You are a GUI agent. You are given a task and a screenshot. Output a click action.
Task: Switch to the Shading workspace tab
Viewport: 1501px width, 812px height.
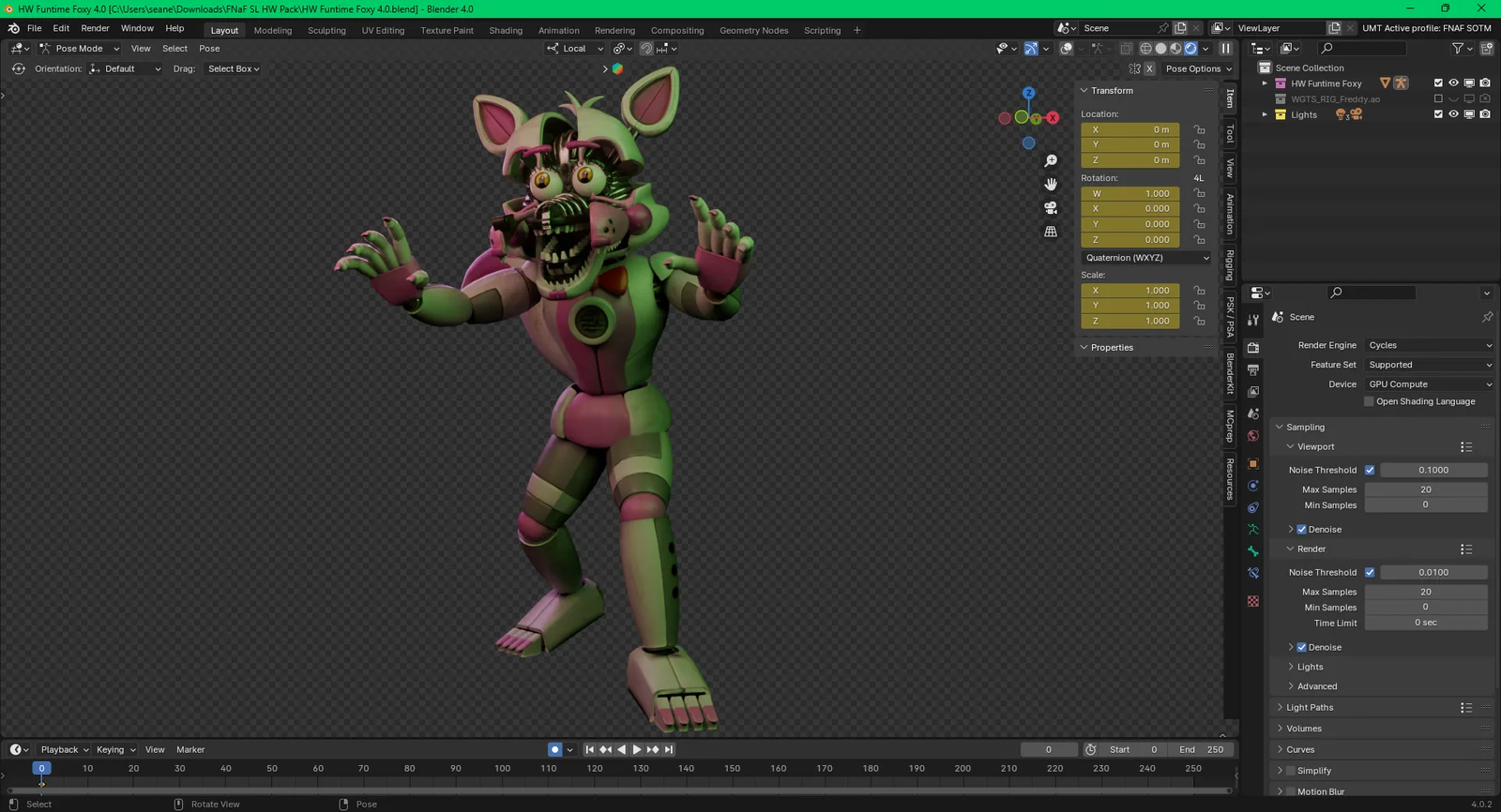coord(506,30)
